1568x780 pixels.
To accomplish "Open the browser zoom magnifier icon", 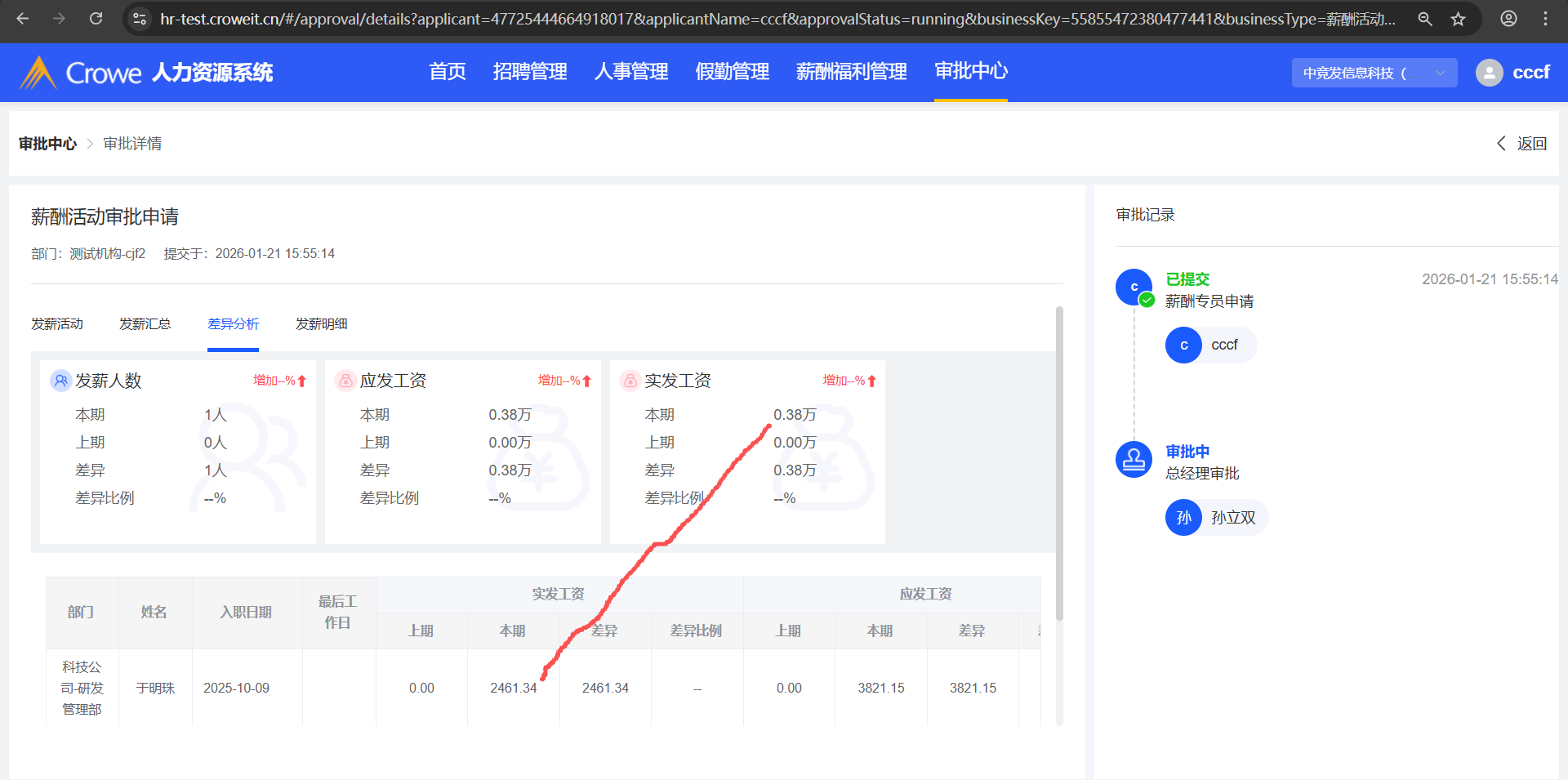I will [x=1425, y=19].
